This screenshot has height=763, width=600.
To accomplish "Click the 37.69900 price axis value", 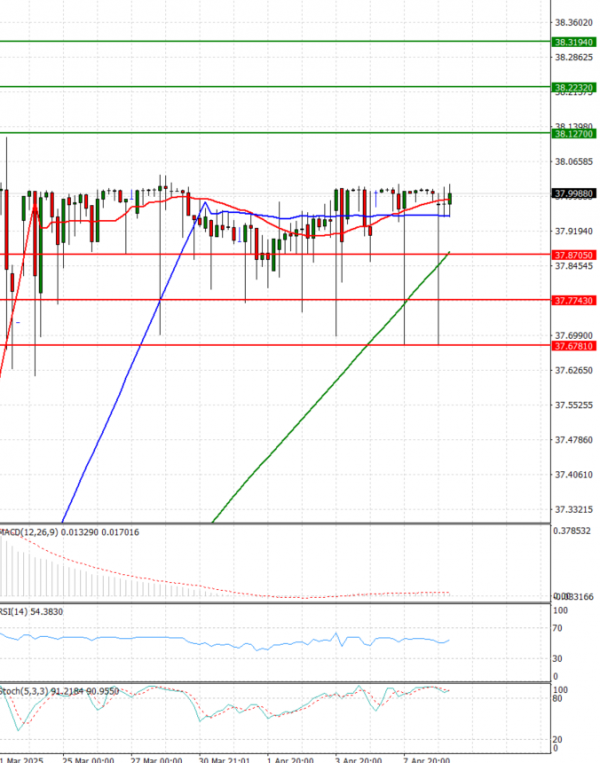I will [574, 336].
